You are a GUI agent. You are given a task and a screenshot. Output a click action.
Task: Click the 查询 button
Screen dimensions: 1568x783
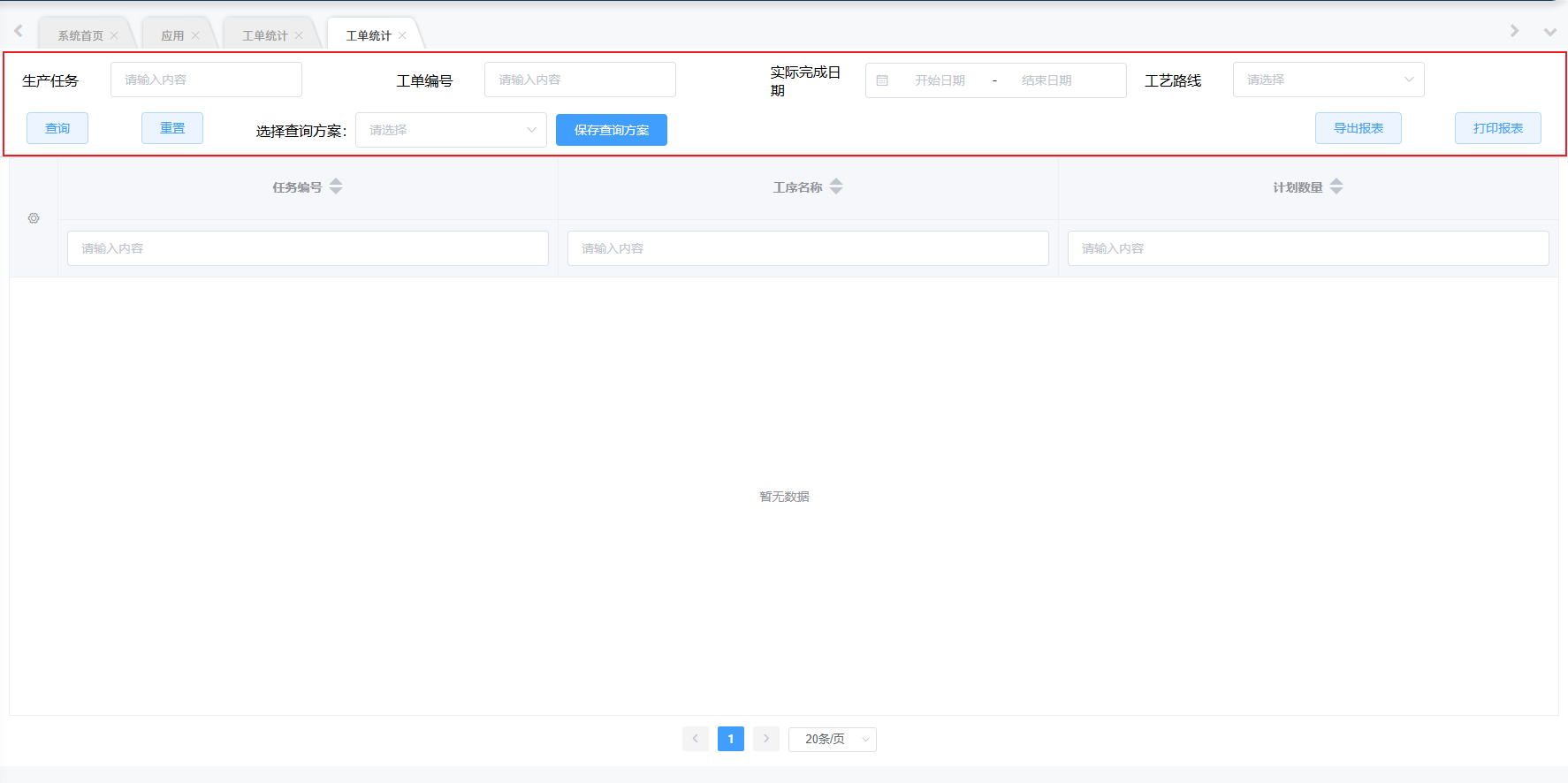pos(57,128)
